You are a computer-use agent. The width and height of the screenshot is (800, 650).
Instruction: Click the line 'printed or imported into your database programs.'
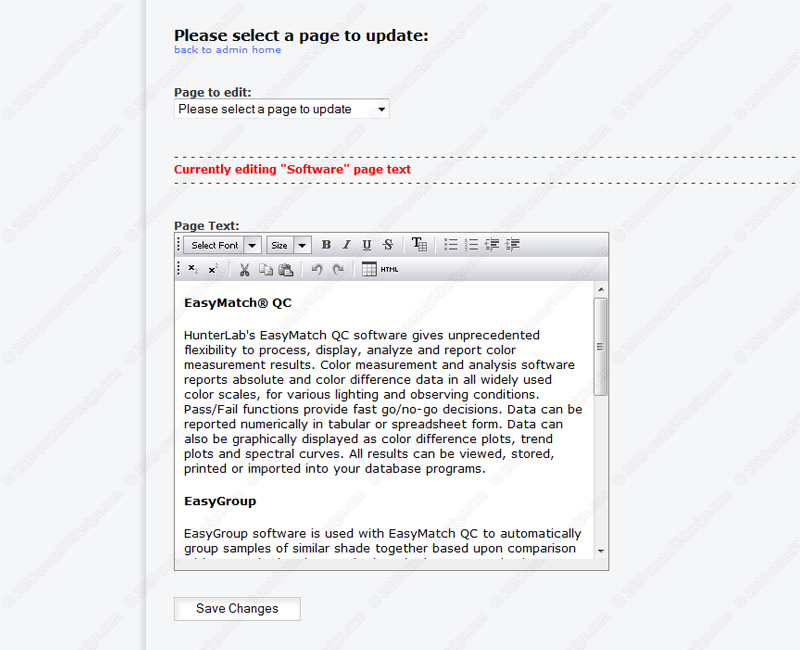335,469
